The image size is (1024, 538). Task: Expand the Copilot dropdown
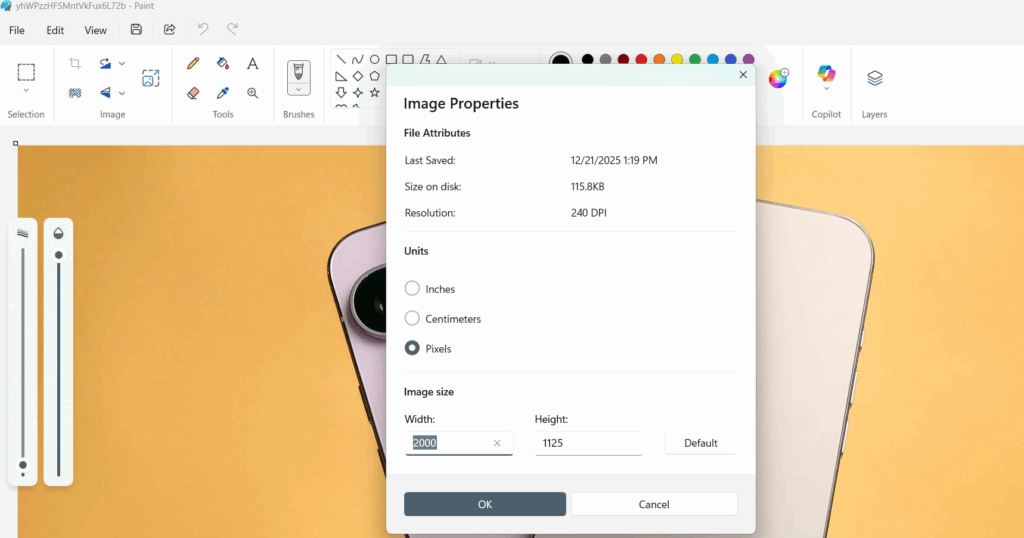[826, 91]
